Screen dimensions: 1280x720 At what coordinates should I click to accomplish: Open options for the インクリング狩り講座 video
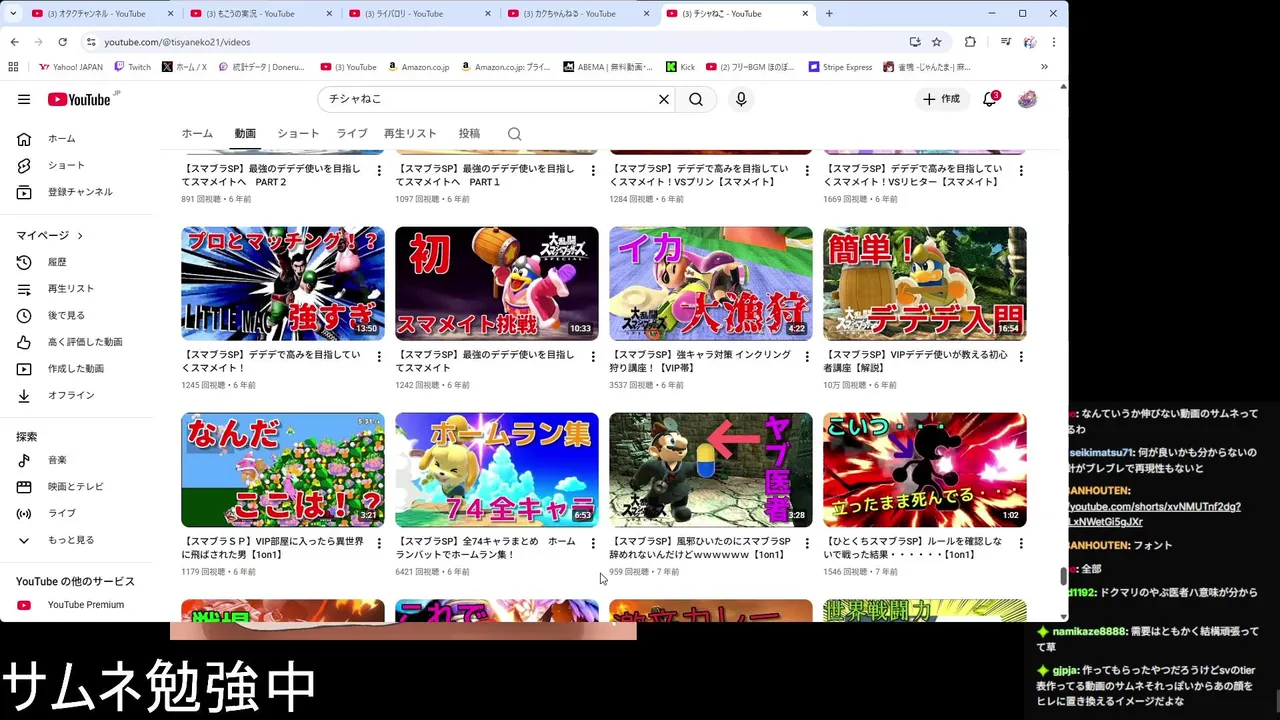807,357
